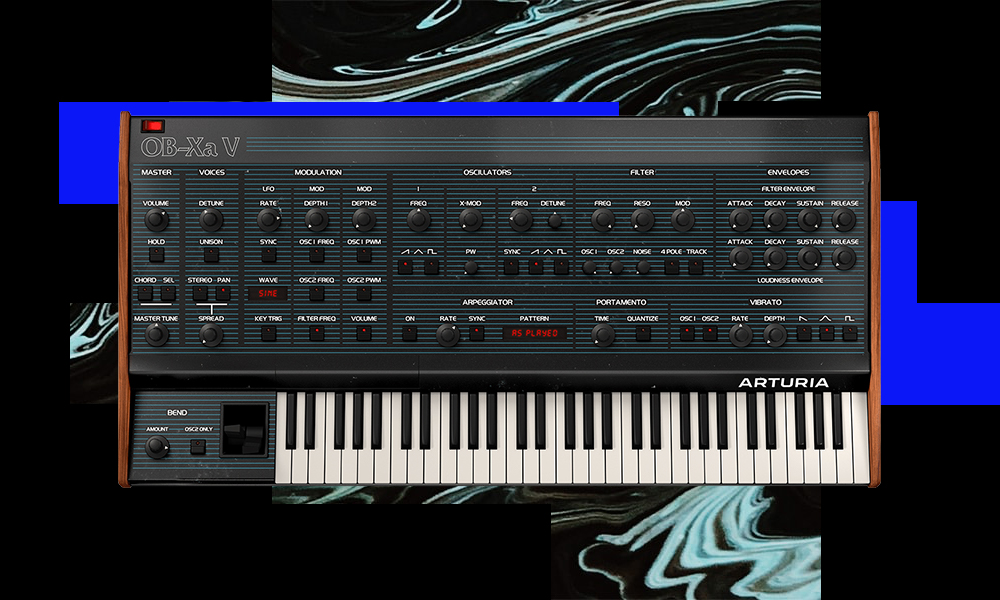Click the OB-Xa V logo
The image size is (1000, 600).
191,147
